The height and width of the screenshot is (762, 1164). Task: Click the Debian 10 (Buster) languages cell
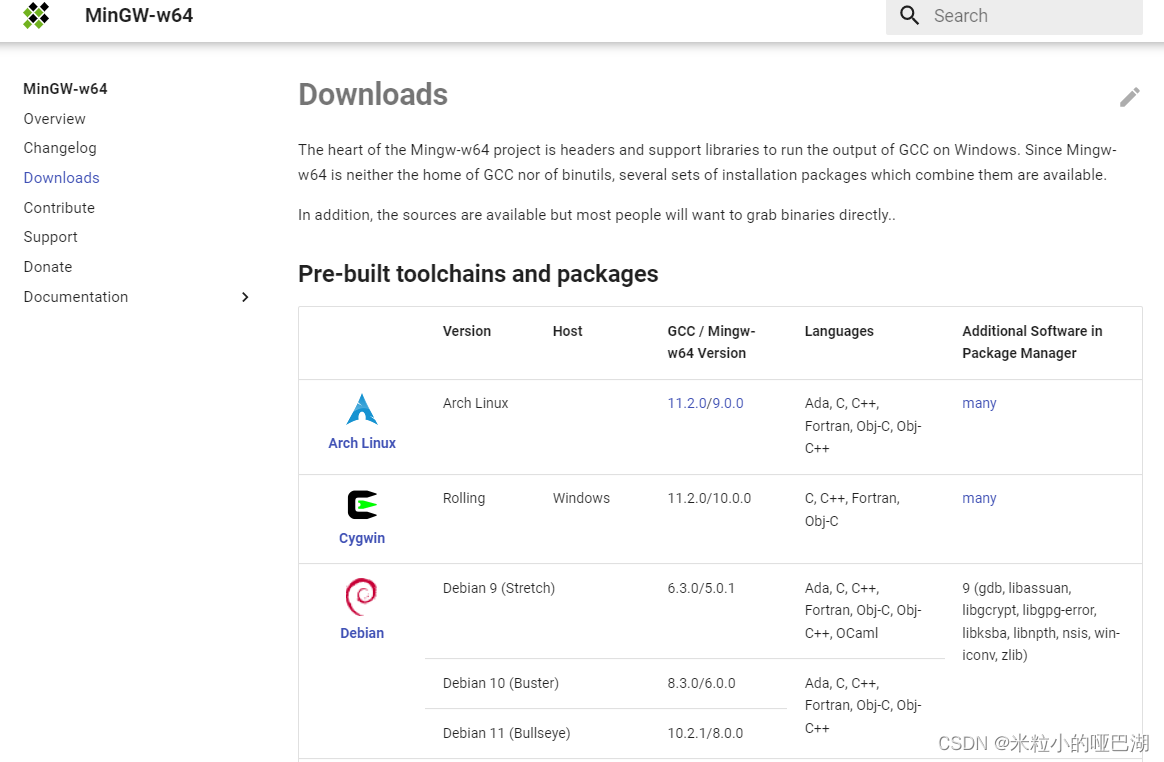(863, 706)
